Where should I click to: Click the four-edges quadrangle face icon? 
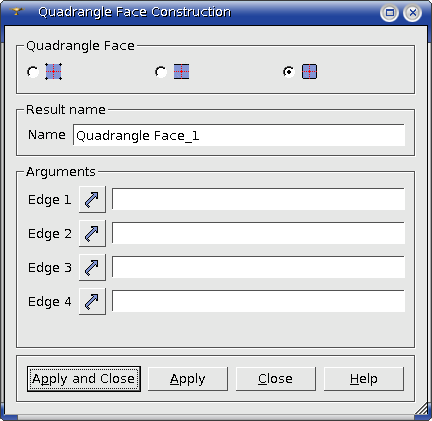point(309,72)
